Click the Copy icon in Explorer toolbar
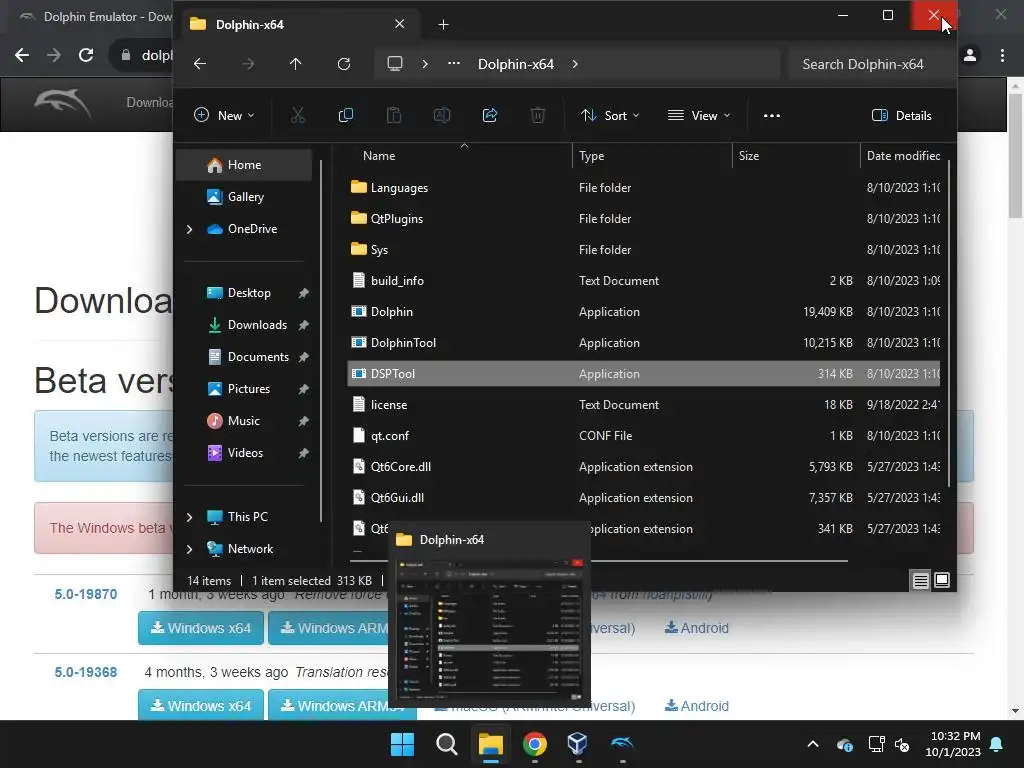 point(345,116)
